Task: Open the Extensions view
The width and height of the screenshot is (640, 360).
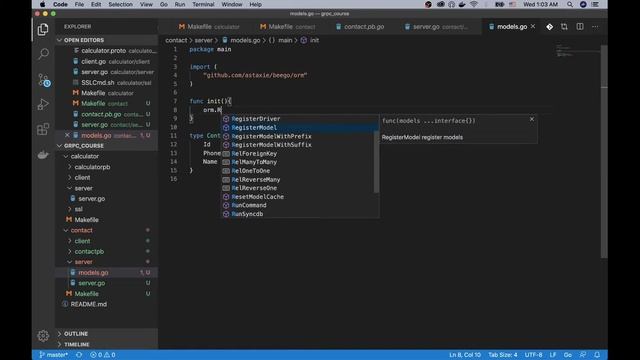Action: click(x=43, y=129)
